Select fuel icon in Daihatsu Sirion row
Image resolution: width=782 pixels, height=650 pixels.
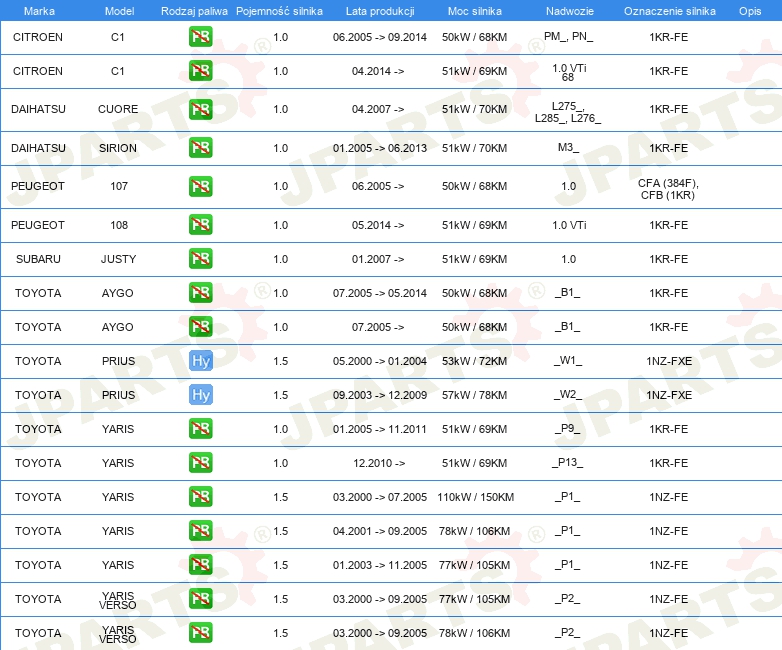[x=200, y=148]
